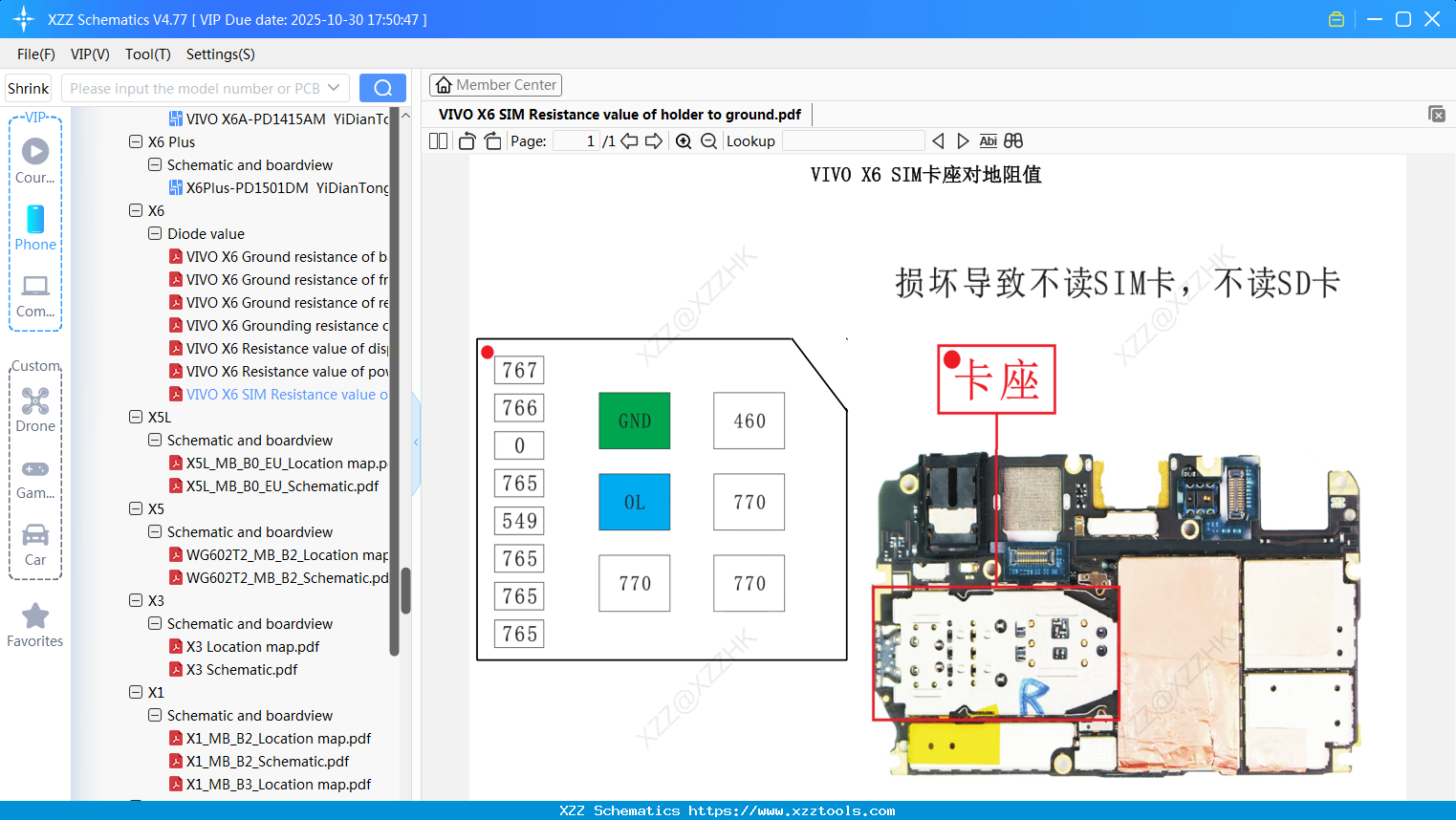1456x820 pixels.
Task: Open search with the binoculars icon
Action: click(x=1013, y=140)
